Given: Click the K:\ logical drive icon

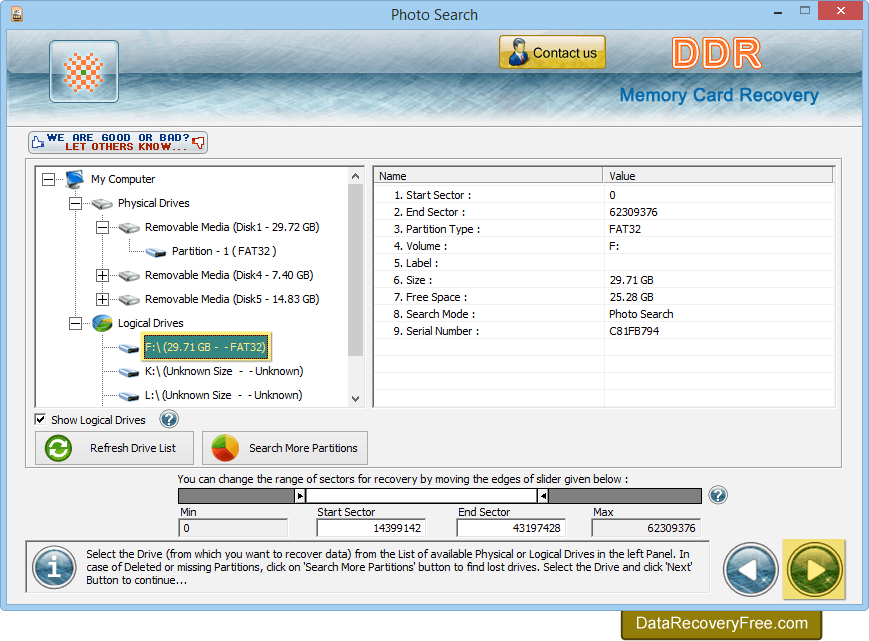Looking at the screenshot, I should (x=129, y=372).
